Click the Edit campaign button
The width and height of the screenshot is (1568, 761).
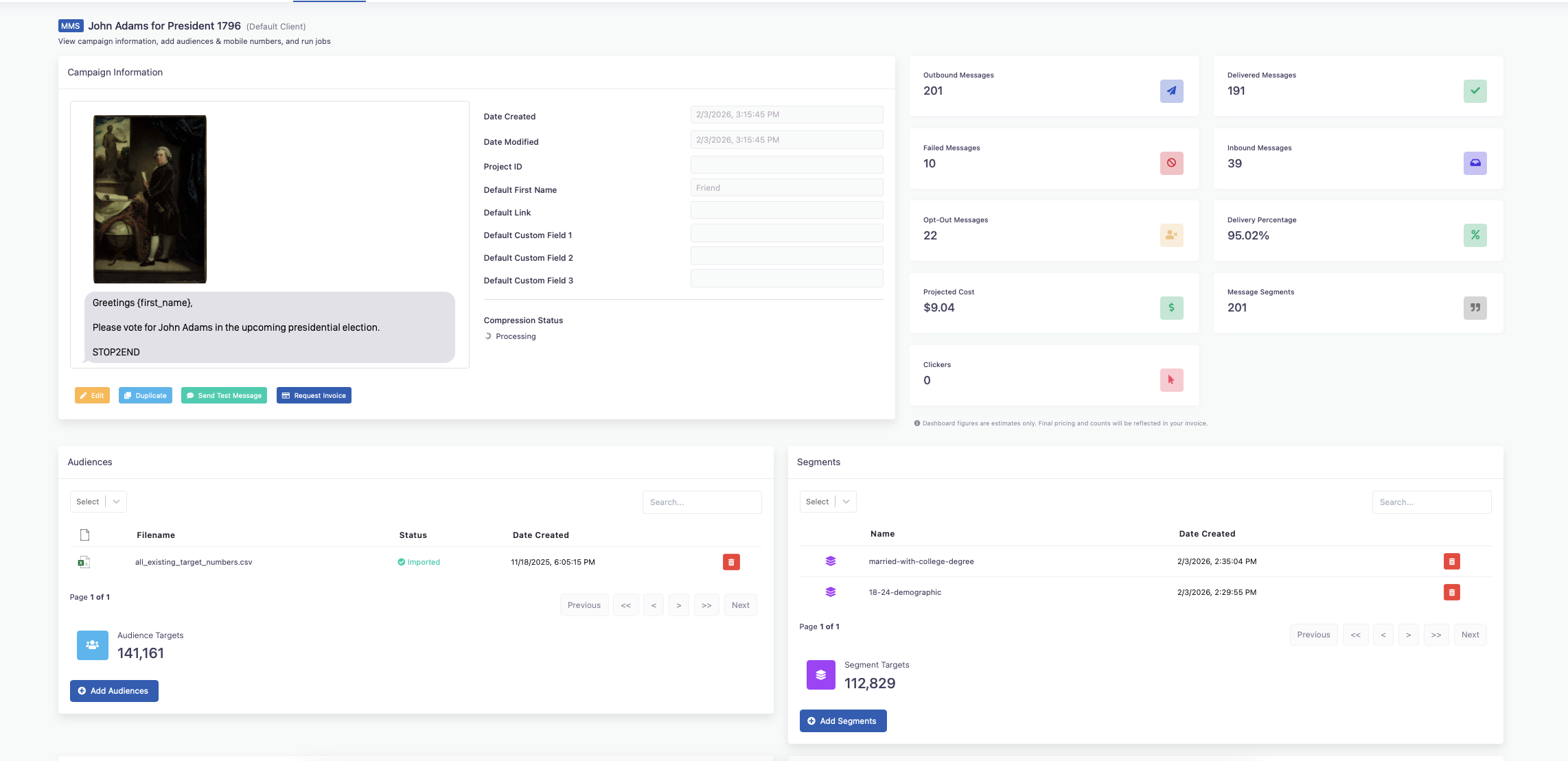click(92, 395)
